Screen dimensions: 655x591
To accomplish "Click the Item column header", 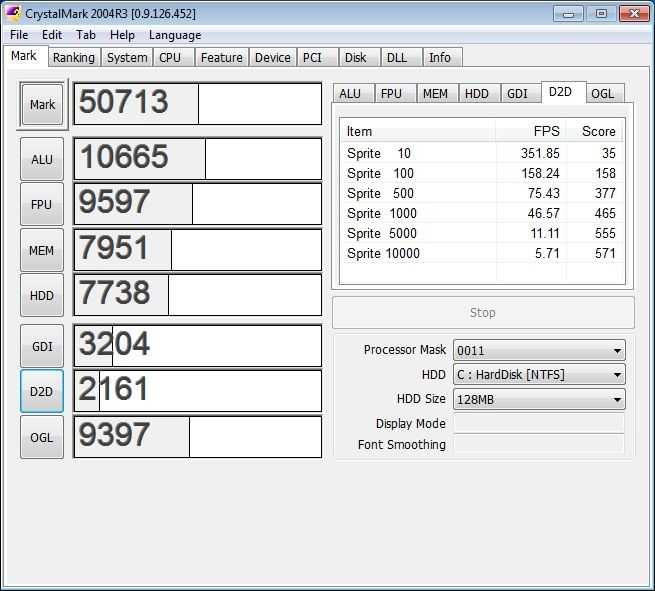I will (418, 131).
